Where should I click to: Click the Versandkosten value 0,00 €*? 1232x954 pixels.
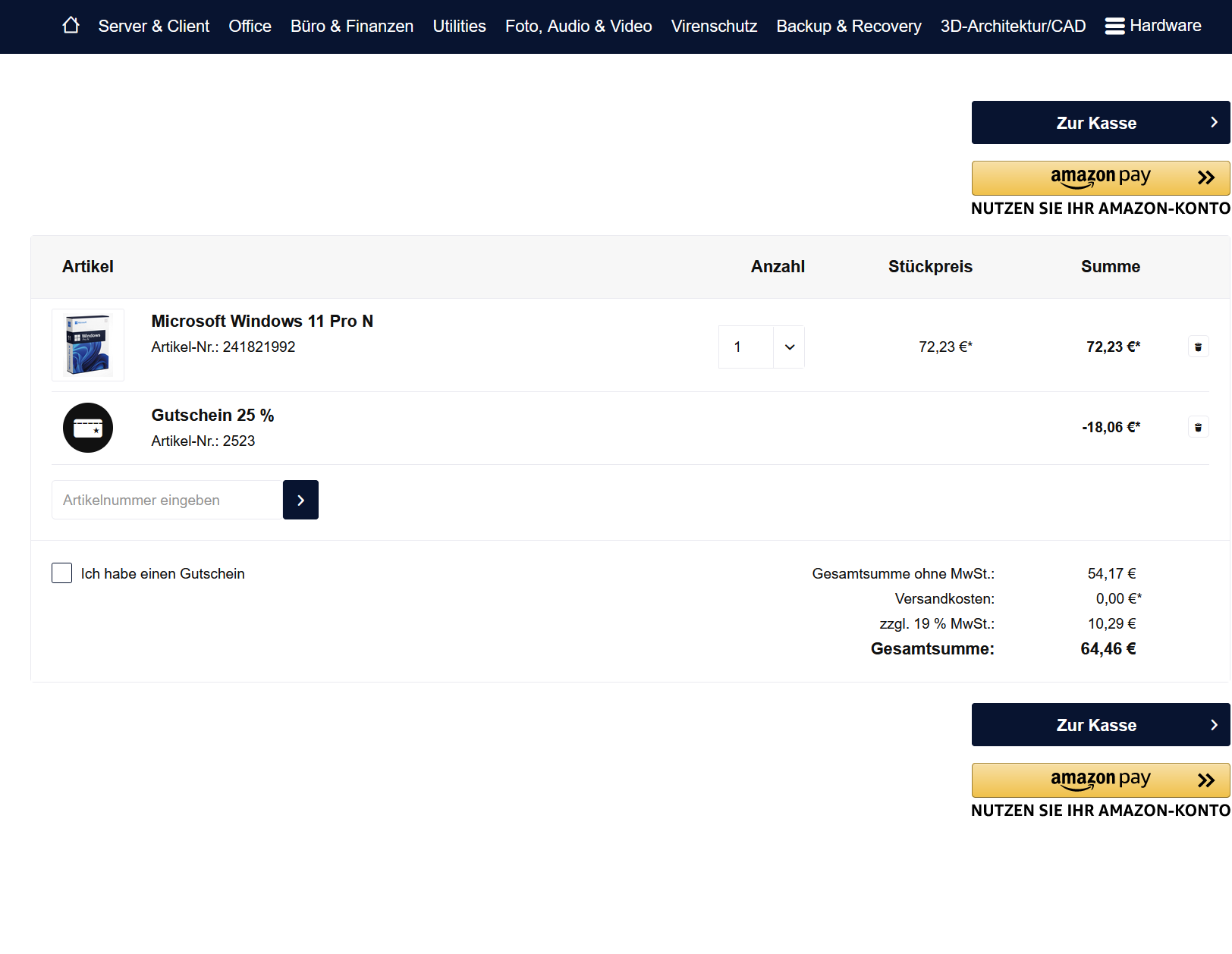pos(1119,598)
